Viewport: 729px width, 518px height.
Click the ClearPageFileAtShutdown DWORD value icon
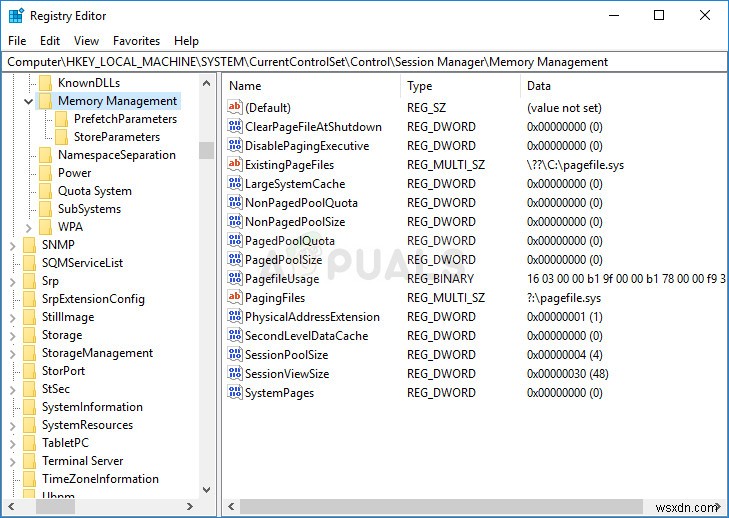[235, 126]
